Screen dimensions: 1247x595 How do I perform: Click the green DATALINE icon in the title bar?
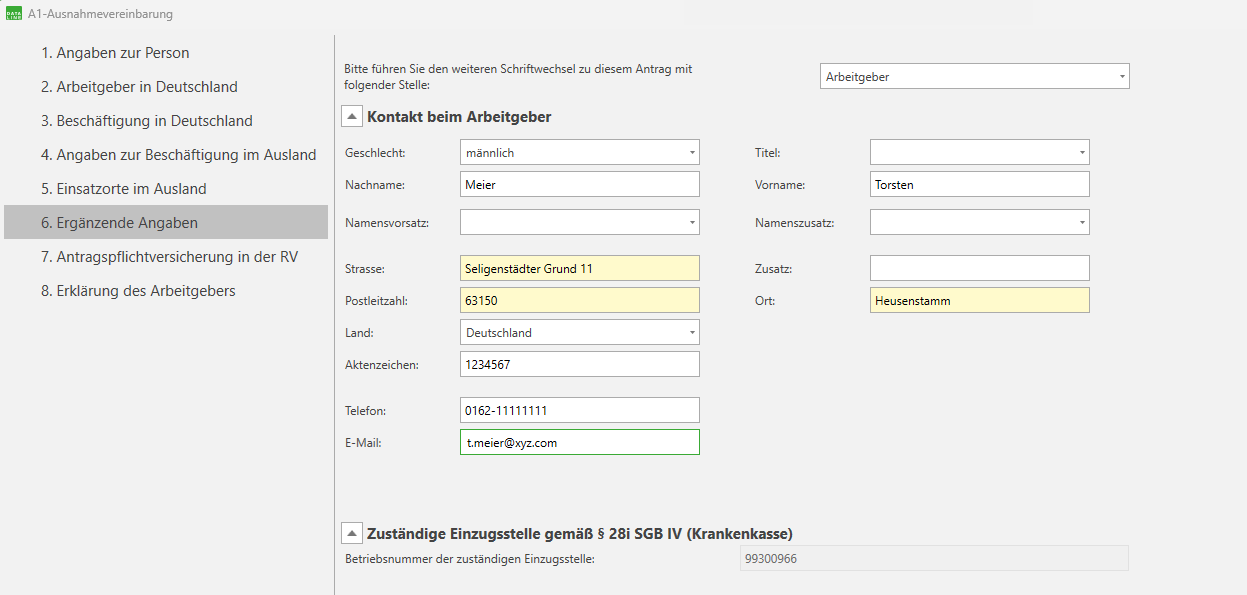coord(14,13)
